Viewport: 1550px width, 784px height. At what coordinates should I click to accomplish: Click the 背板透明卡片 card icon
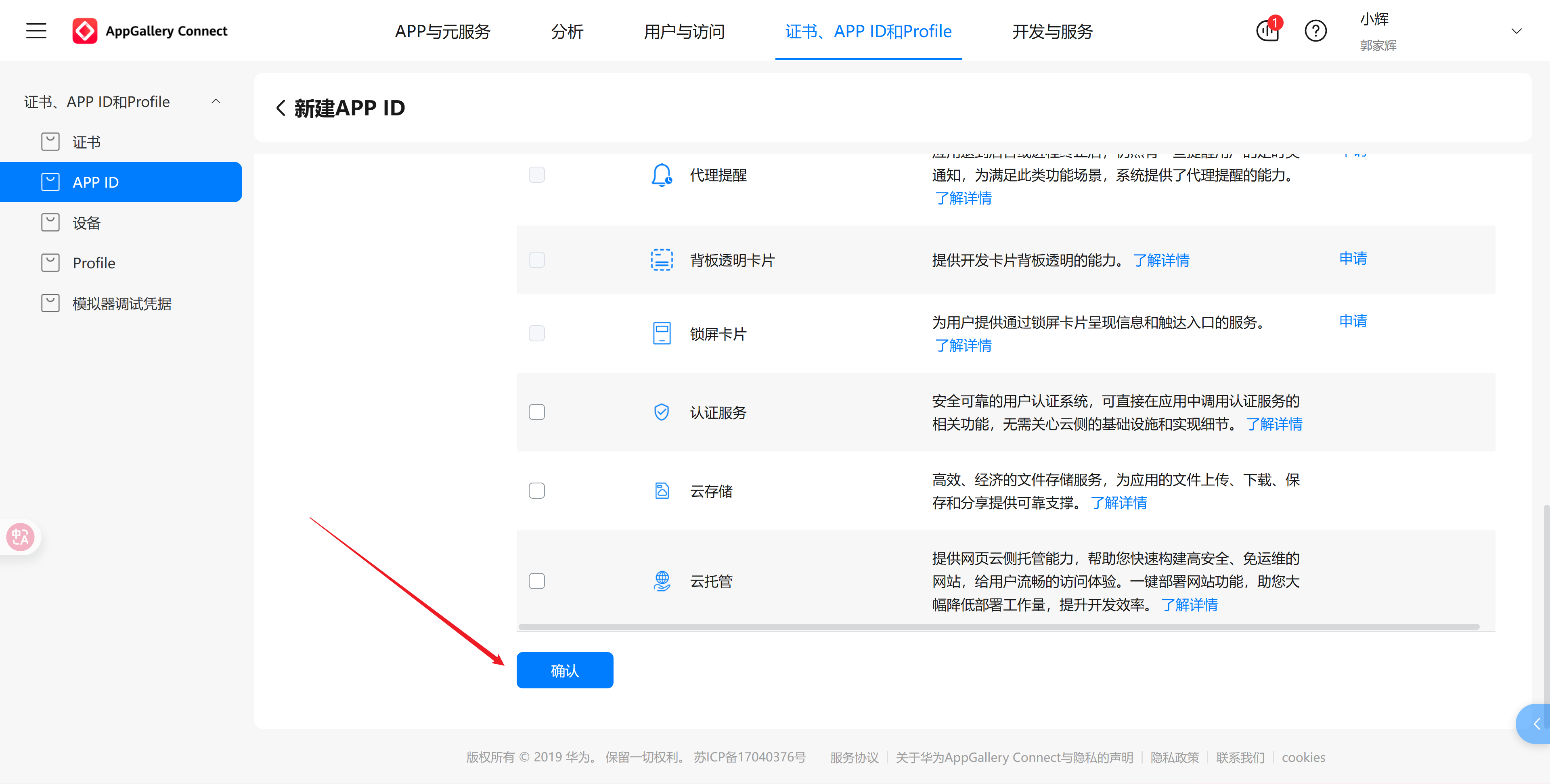click(661, 259)
